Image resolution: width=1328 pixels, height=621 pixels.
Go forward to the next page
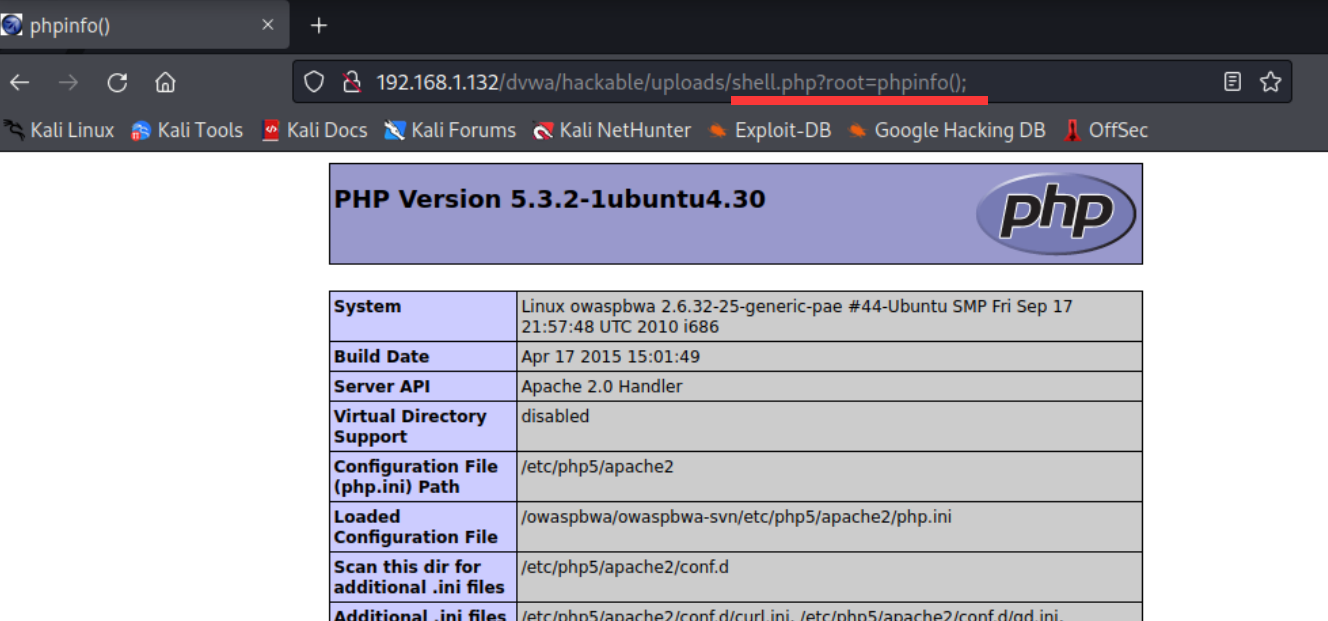click(68, 82)
